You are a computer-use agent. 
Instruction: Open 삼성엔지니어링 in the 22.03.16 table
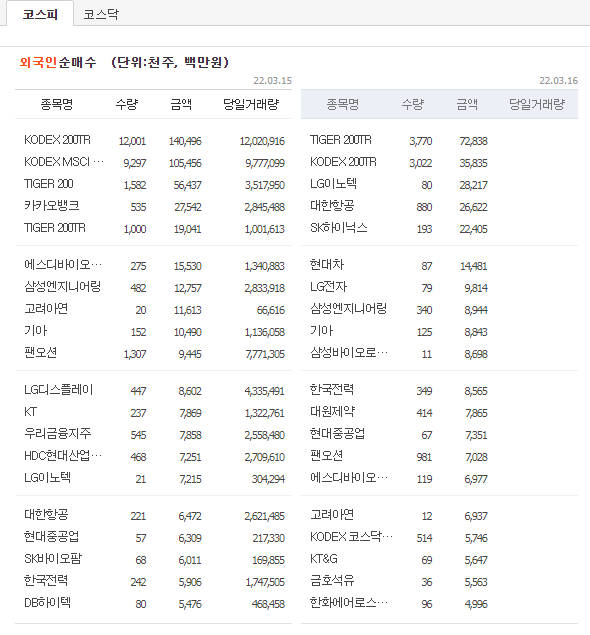point(348,309)
